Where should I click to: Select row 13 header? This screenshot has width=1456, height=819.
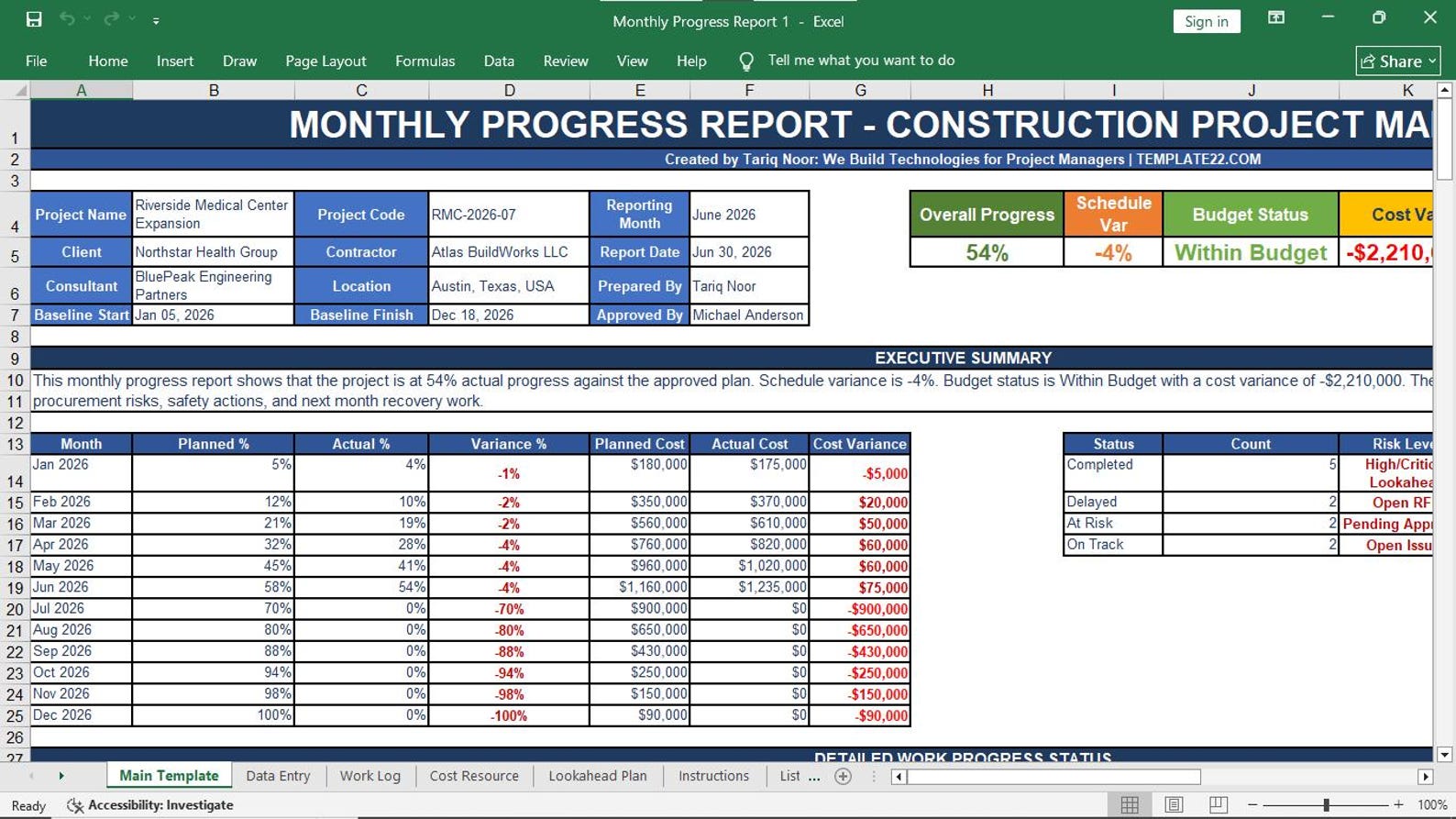coord(15,444)
